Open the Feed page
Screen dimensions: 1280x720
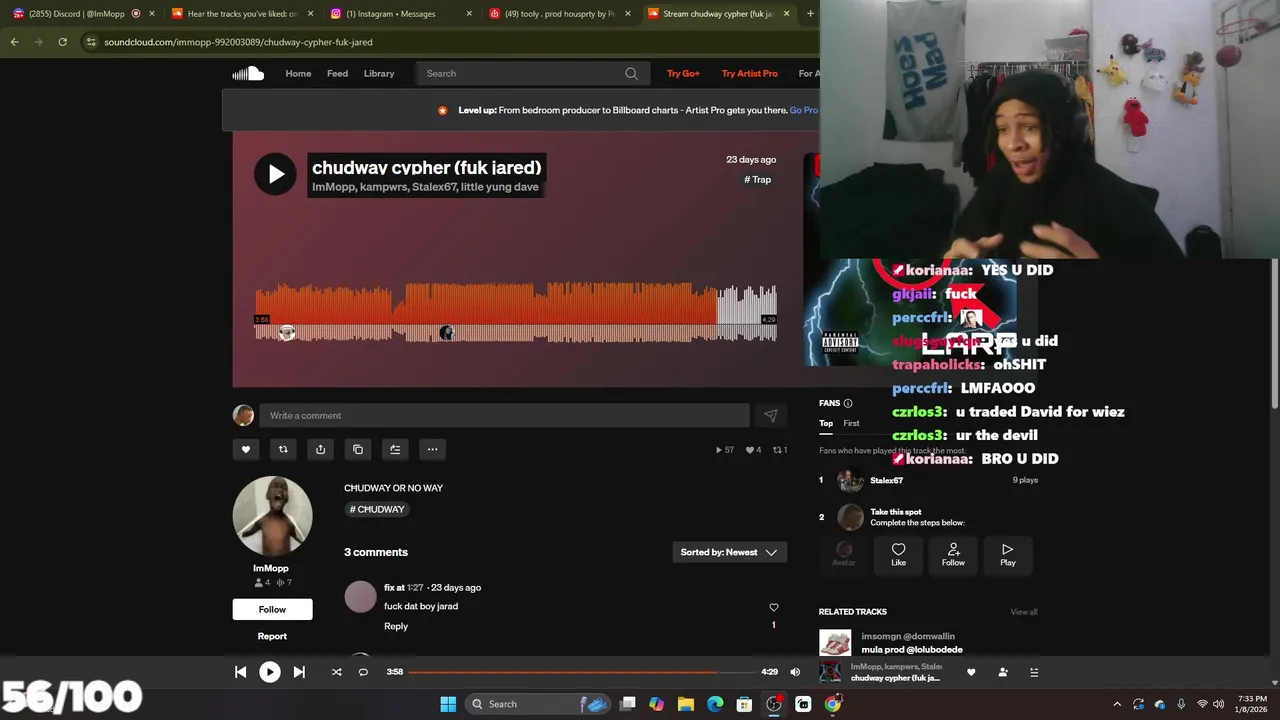click(337, 73)
